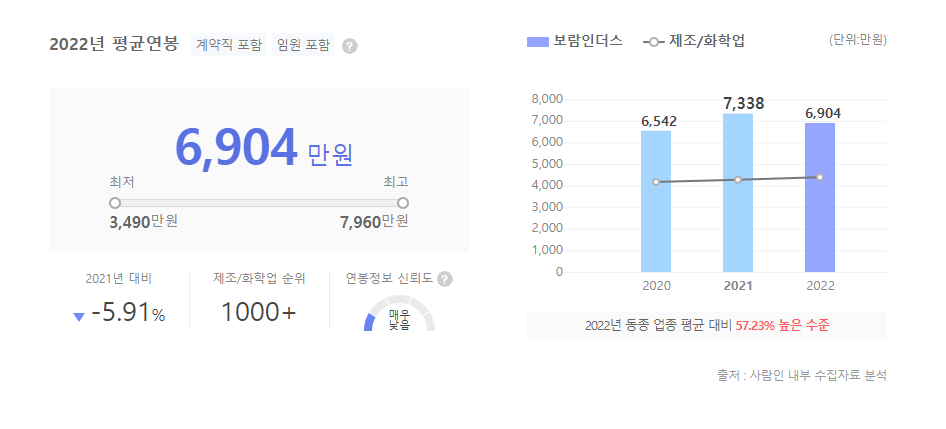Click the 임원 포함 tag
This screenshot has width=946, height=429.
[303, 45]
